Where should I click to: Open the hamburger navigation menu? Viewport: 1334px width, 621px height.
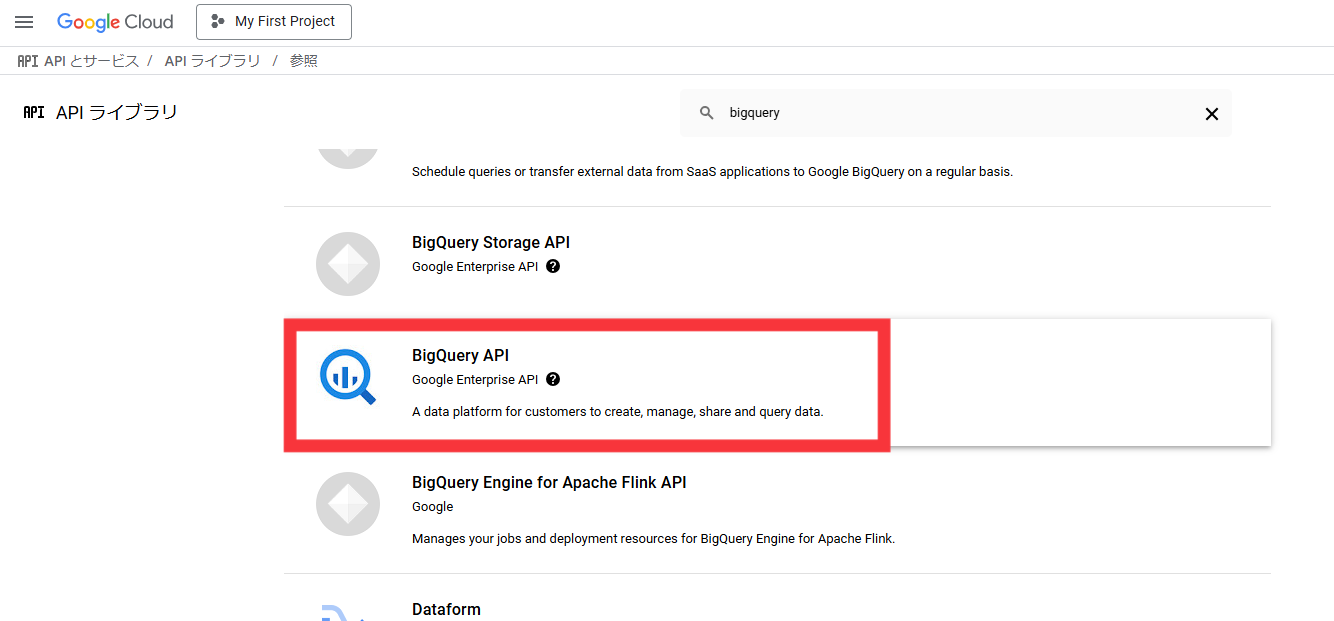click(24, 22)
